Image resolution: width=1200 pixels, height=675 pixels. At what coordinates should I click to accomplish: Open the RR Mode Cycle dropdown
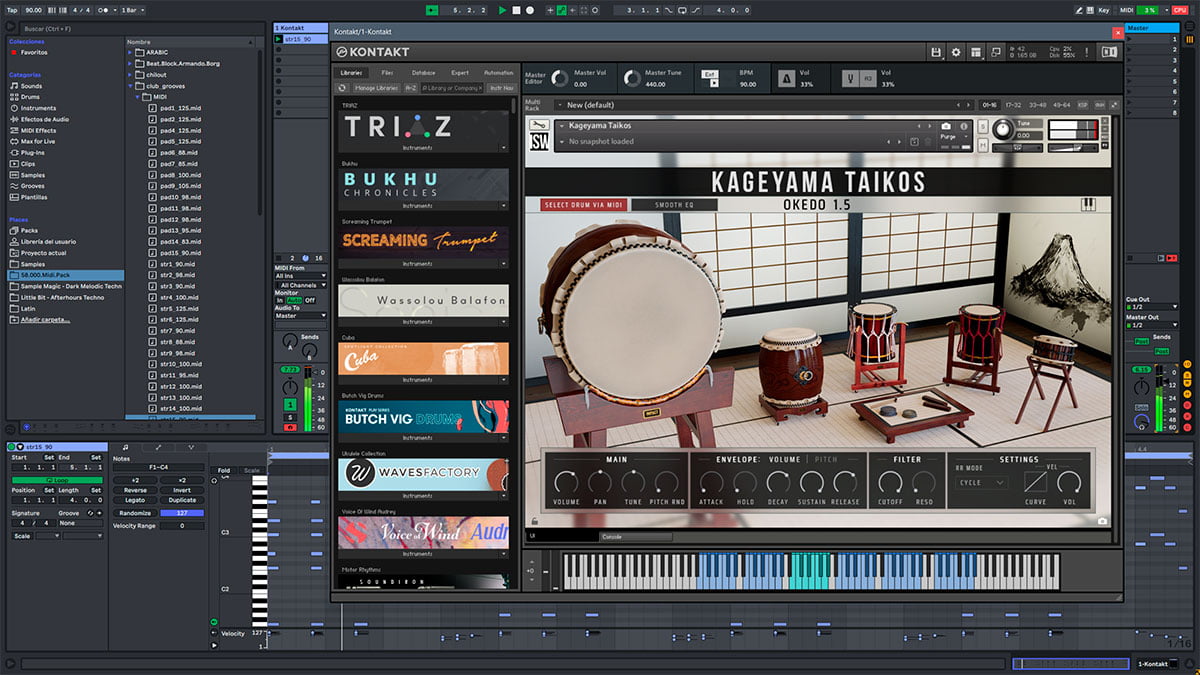click(x=982, y=482)
